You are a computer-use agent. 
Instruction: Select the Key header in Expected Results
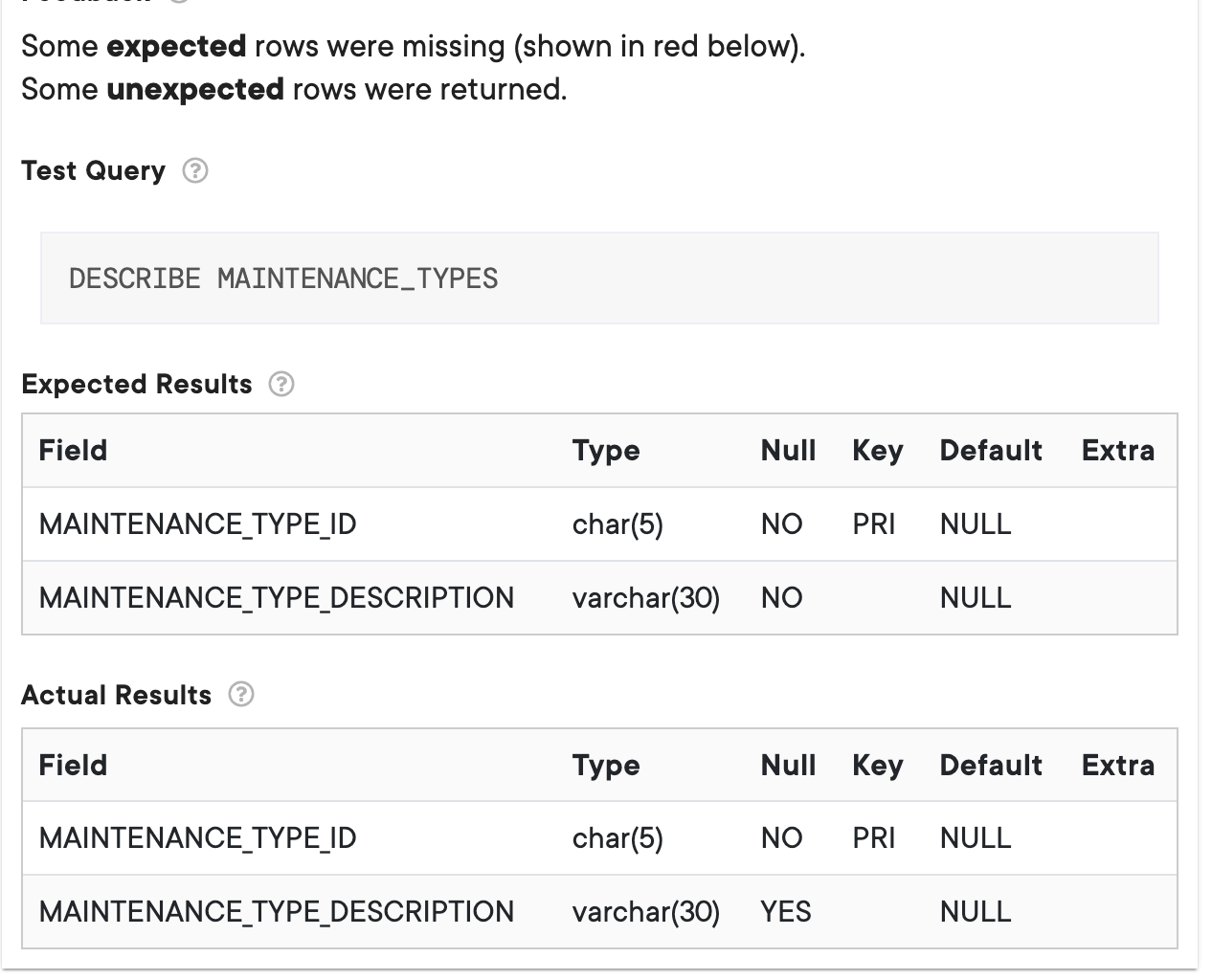877,451
